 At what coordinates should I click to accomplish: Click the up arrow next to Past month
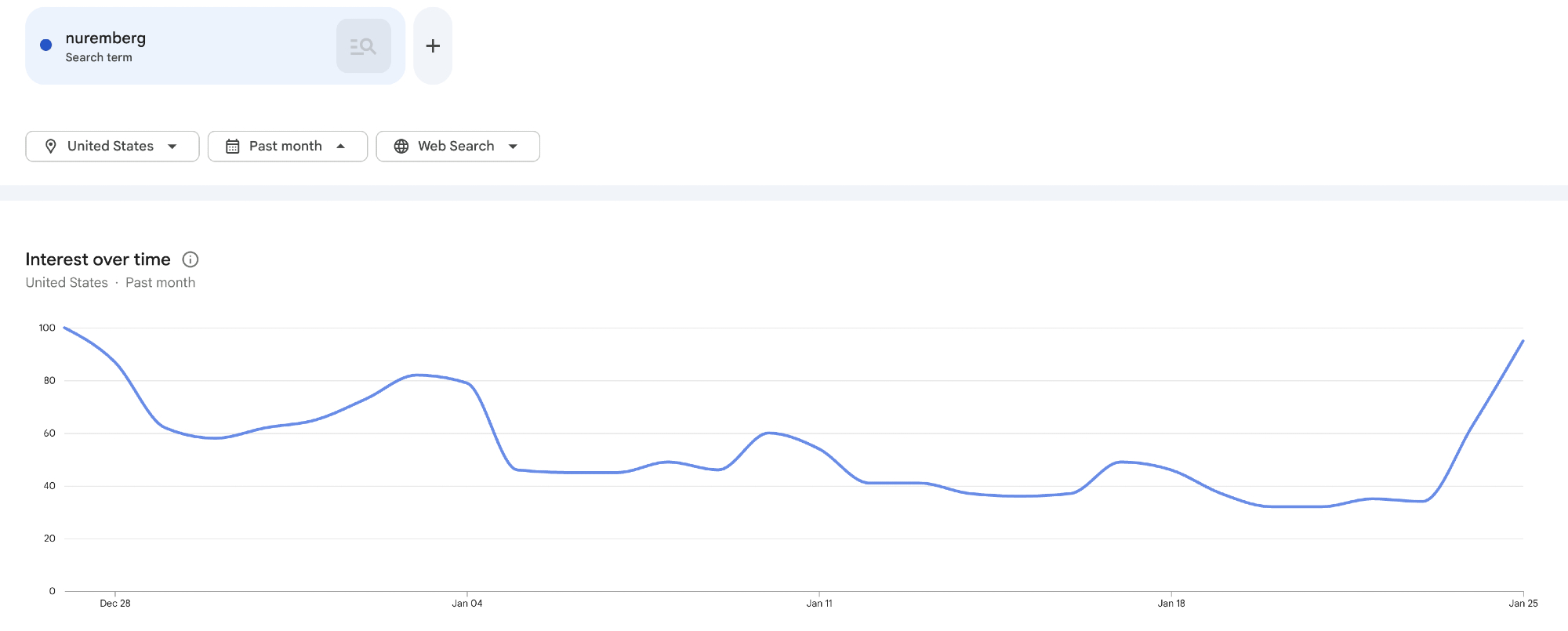(341, 147)
